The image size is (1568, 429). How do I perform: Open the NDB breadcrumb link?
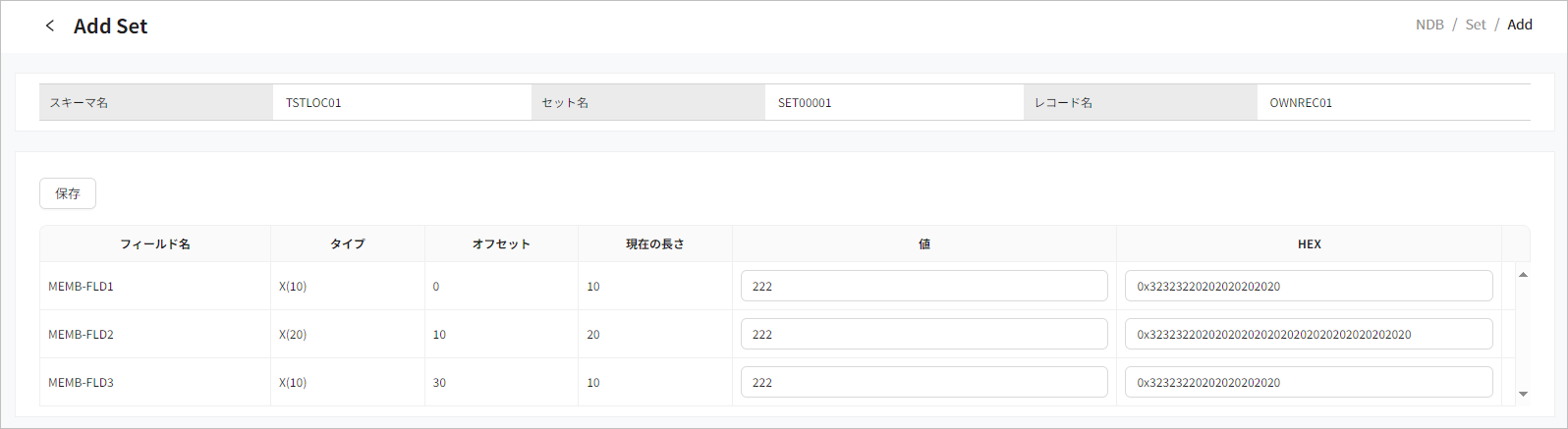point(1429,25)
